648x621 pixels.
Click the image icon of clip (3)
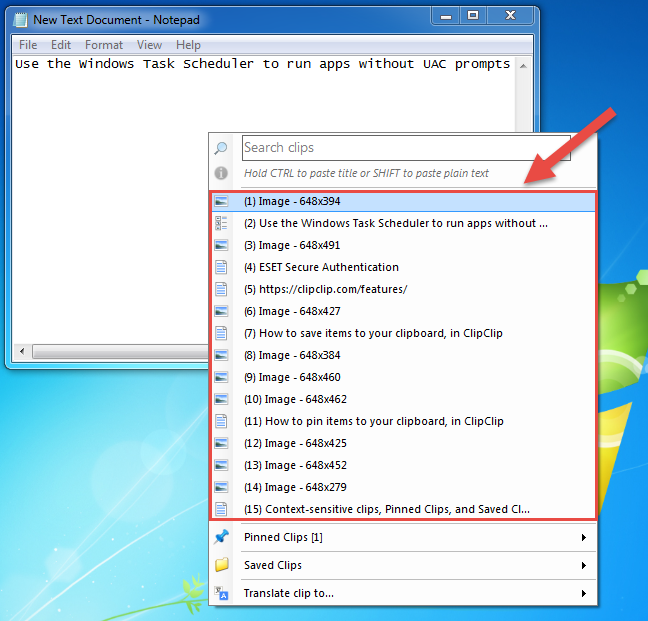tap(221, 245)
